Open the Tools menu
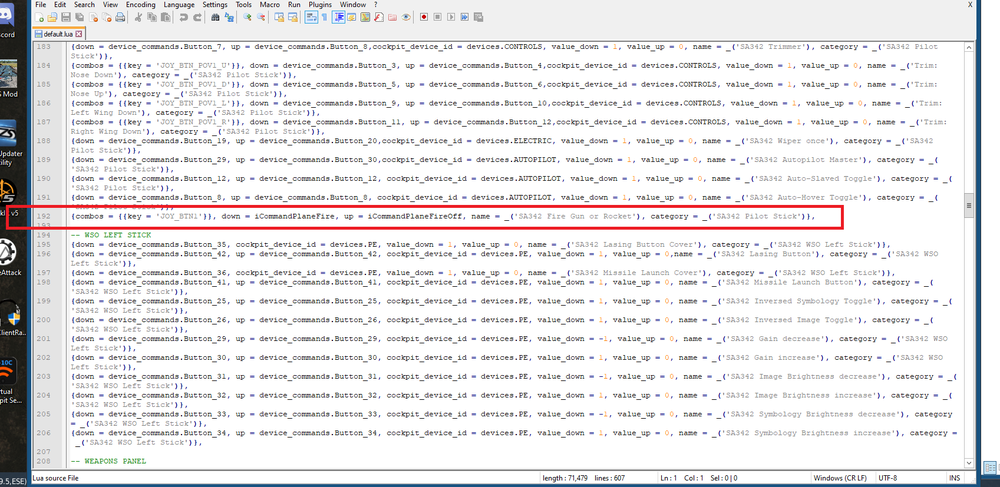This screenshot has height=487, width=1000. (244, 4)
